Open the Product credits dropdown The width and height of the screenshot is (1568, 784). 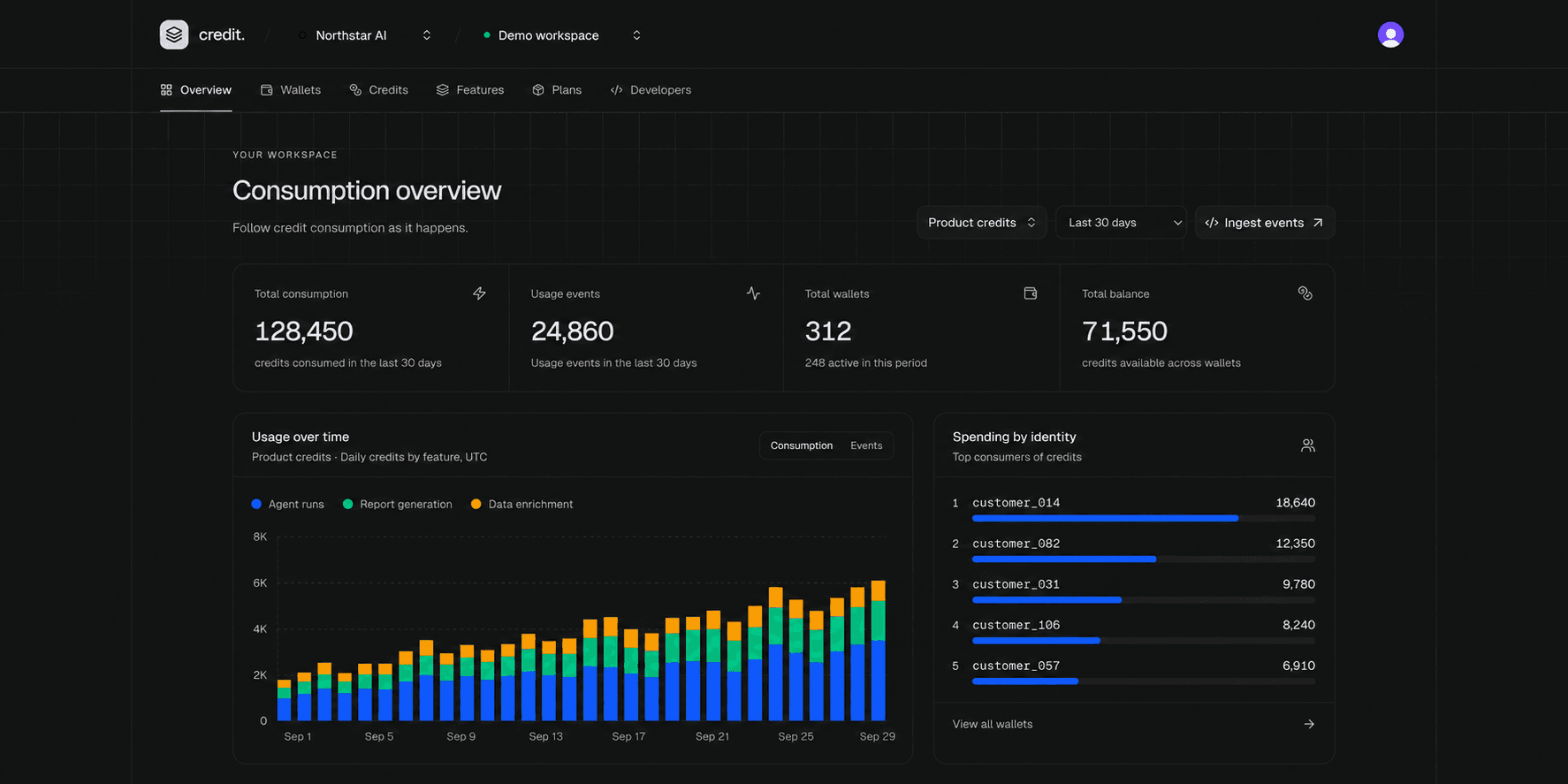point(982,223)
